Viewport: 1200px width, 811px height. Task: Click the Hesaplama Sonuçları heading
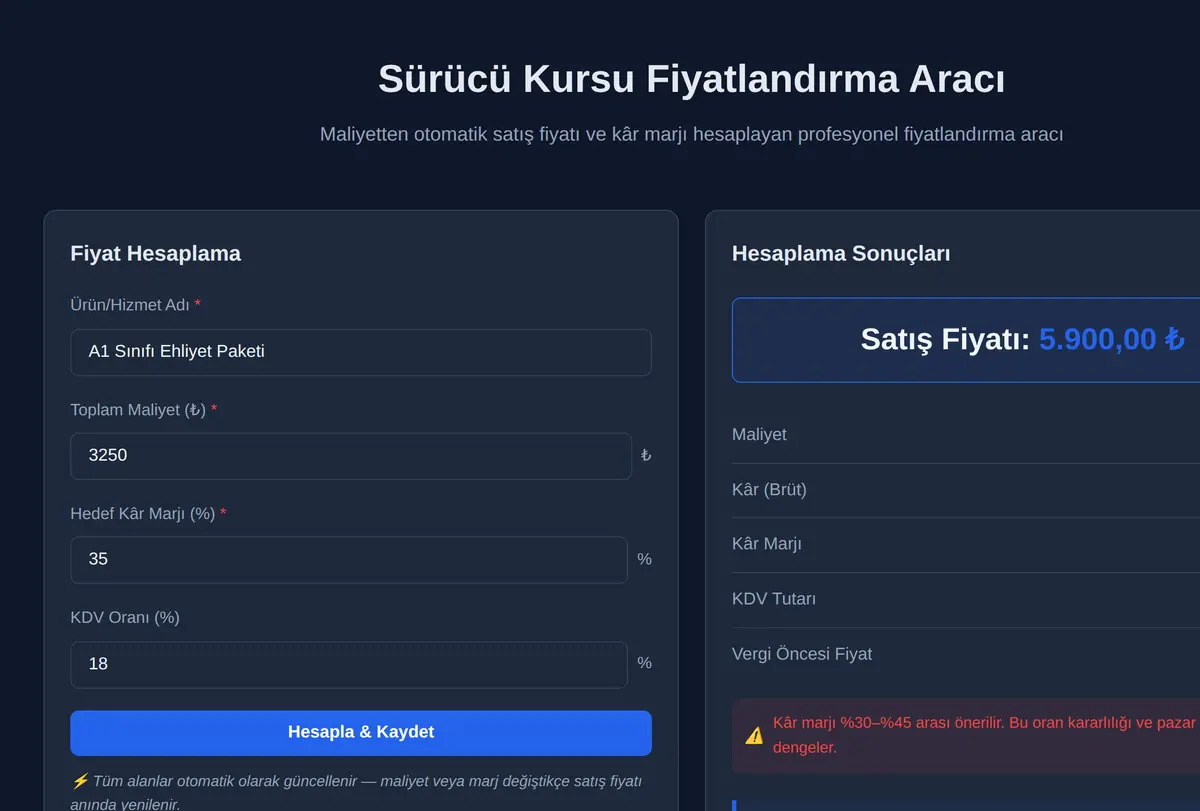[x=841, y=254]
